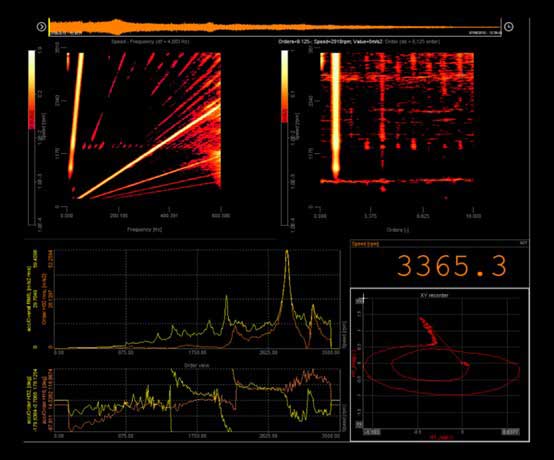This screenshot has height=460, width=554.
Task: Click the XY recorder minimum X-axis limit box
Action: point(372,432)
